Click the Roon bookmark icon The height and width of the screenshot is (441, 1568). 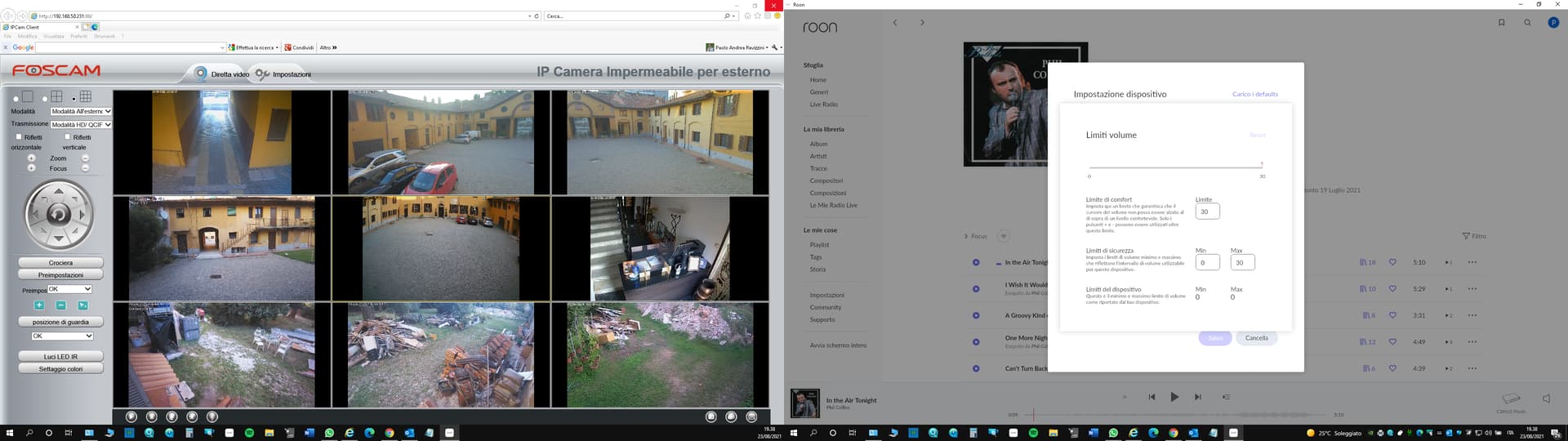click(x=1501, y=23)
